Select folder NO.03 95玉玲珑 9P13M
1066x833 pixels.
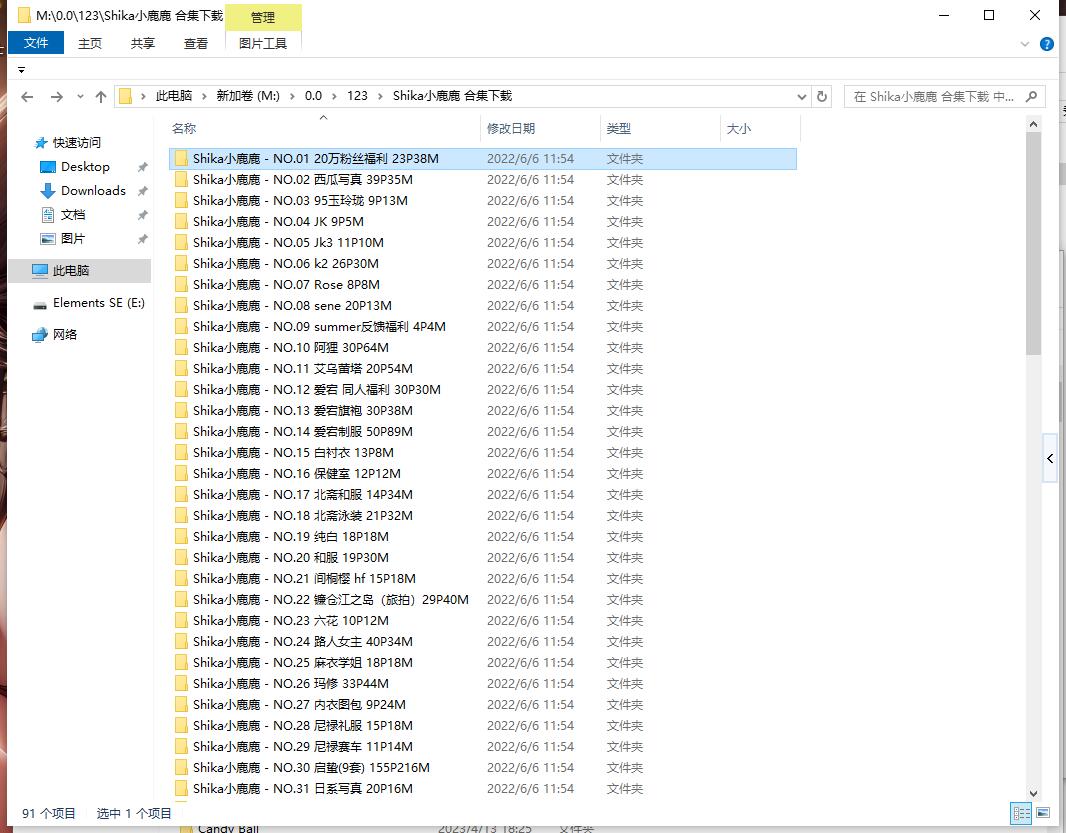point(482,201)
